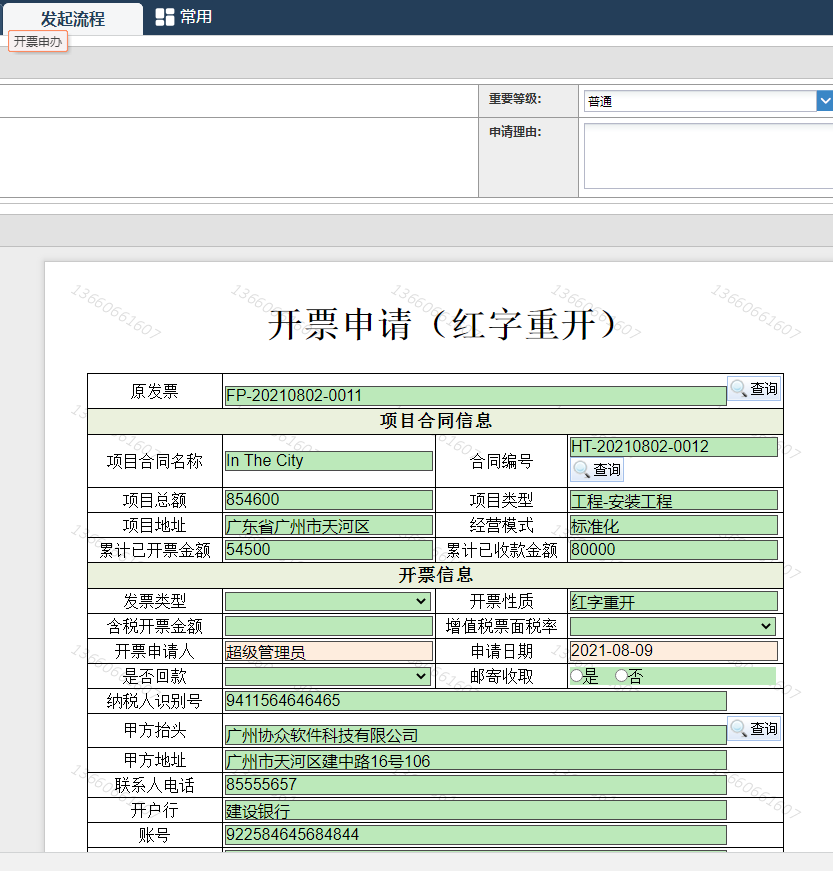Click the 含税开票金额 input field
The image size is (833, 871).
(x=328, y=626)
